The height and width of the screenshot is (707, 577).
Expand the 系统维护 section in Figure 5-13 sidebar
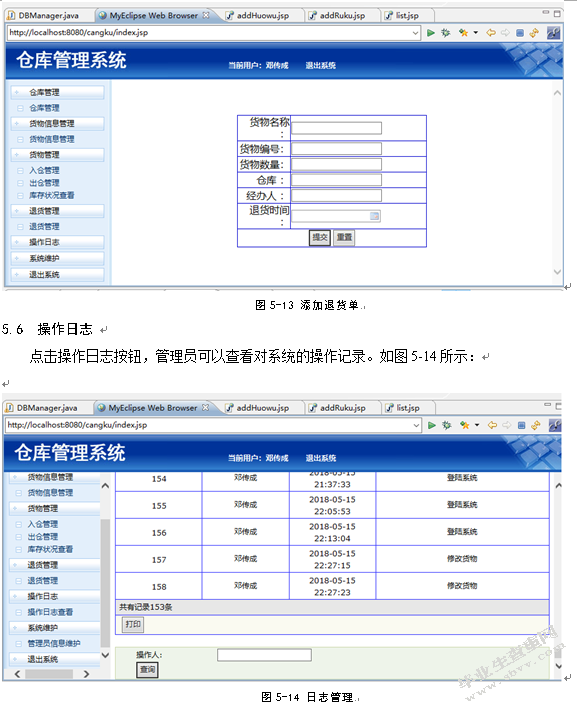tap(57, 258)
